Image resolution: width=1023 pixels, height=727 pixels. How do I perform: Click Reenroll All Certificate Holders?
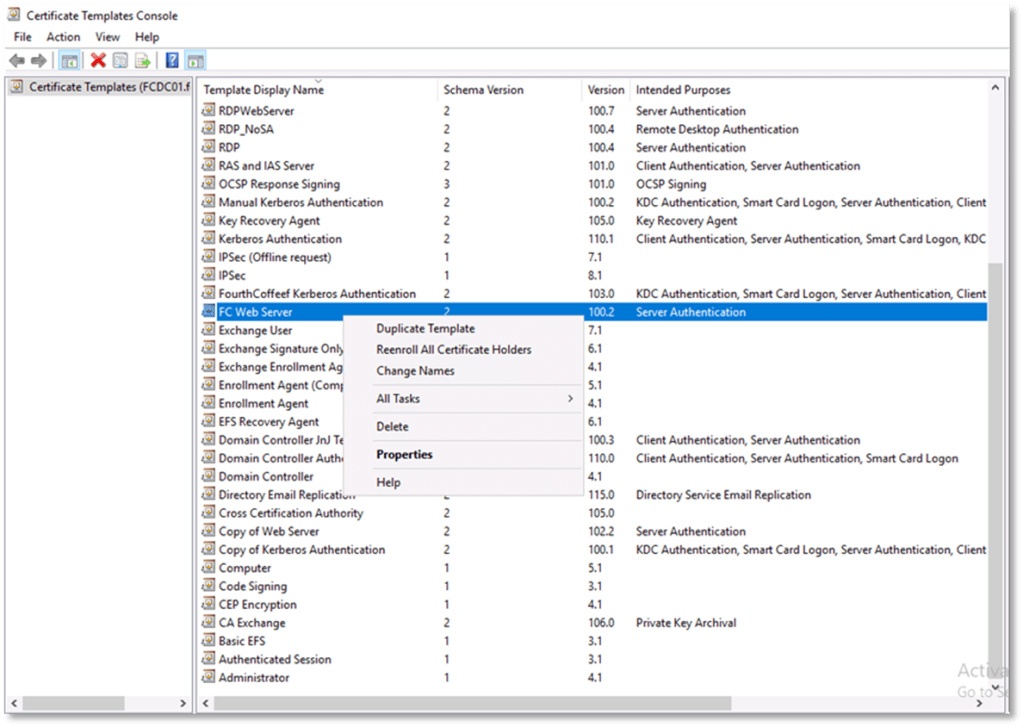(x=453, y=350)
